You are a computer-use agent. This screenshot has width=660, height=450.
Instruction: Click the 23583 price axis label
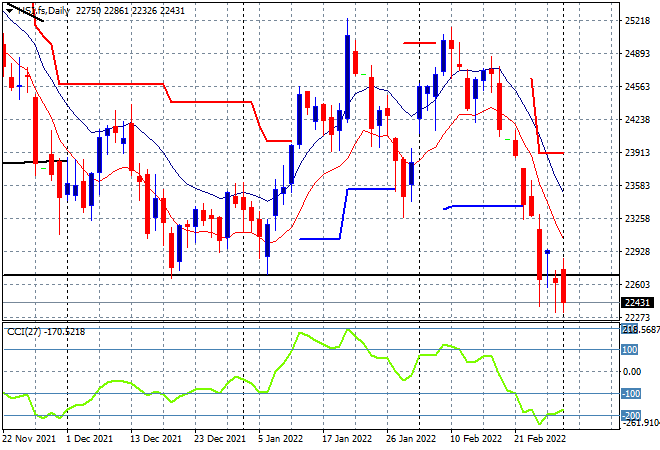pyautogui.click(x=637, y=186)
